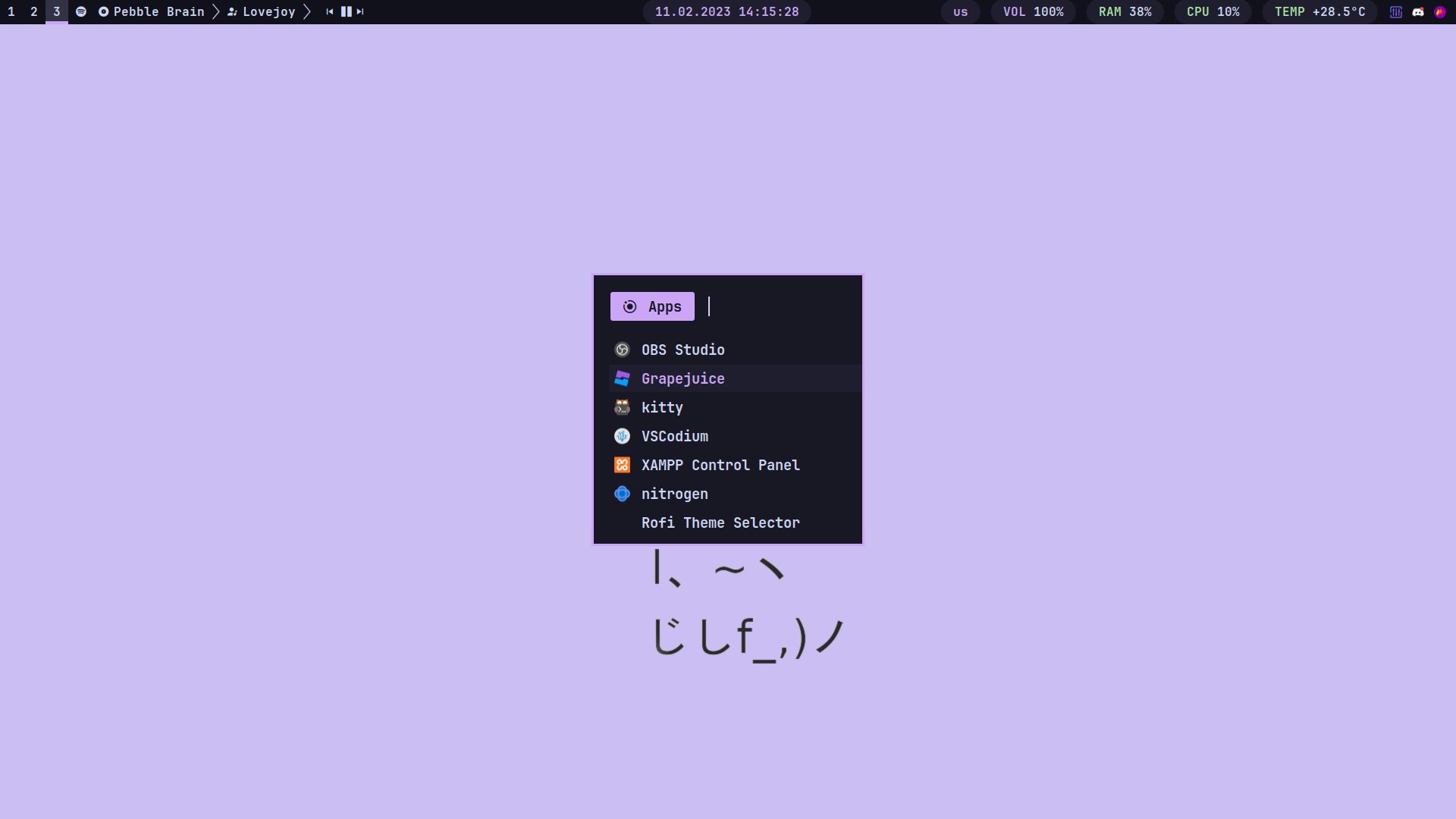Click the us keyboard layout indicator
This screenshot has height=819, width=1456.
click(960, 11)
